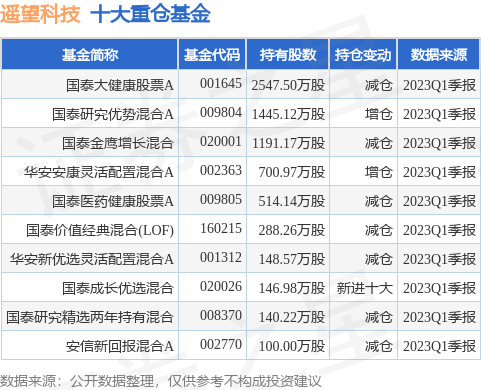Viewport: 481px width, 390px height.
Task: Click fund code 020026
Action: [221, 286]
